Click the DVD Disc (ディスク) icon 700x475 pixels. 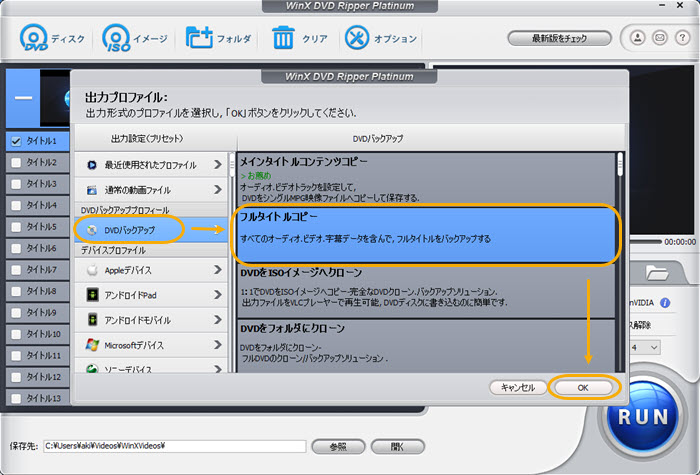click(x=33, y=38)
